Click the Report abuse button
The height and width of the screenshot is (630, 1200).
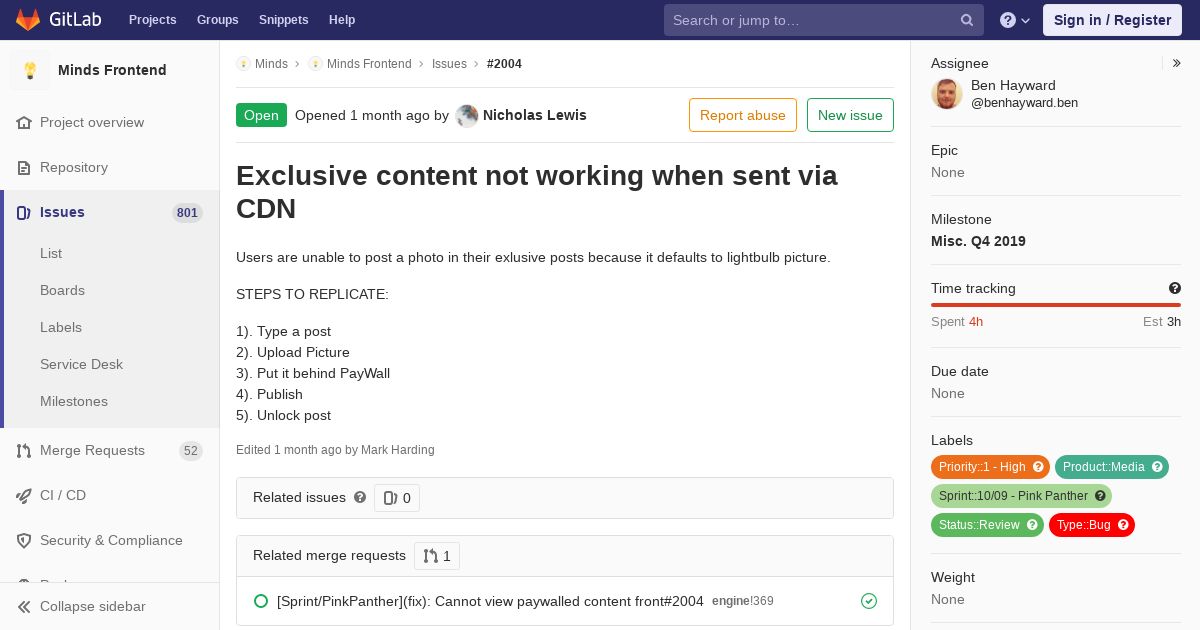pyautogui.click(x=743, y=115)
